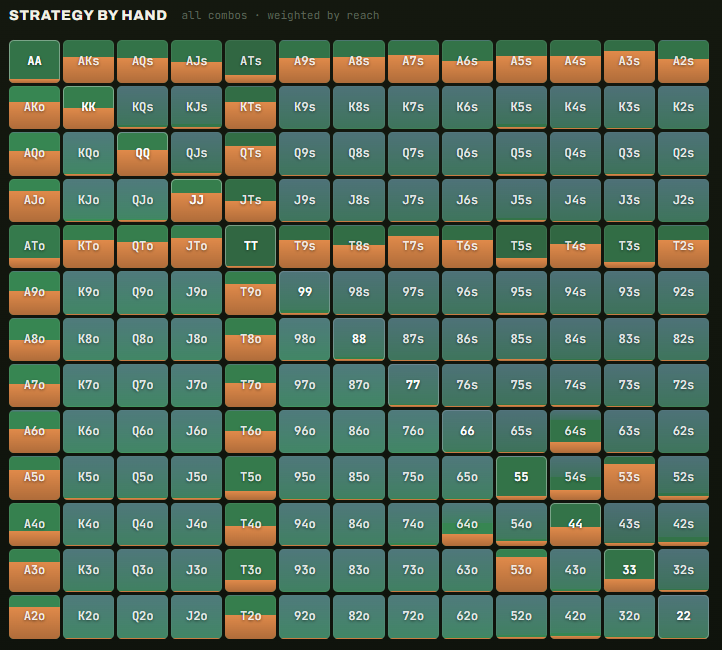
Task: Click the 32s hand cell
Action: (683, 570)
